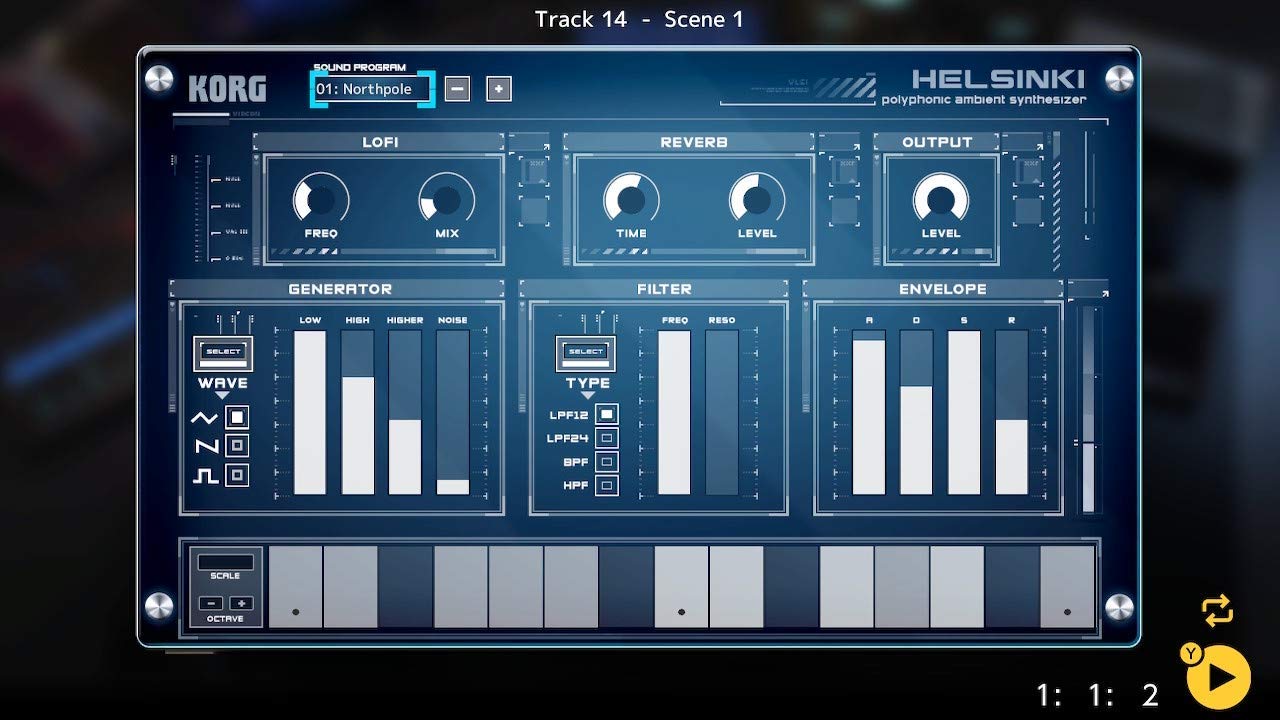Choose the HPF filter type
The width and height of the screenshot is (1280, 720).
point(607,486)
